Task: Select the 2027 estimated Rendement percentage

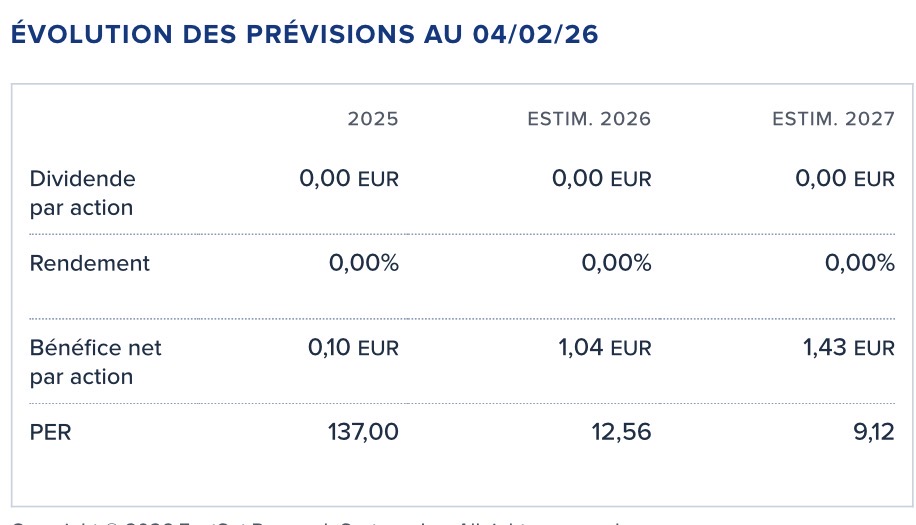Action: 860,263
